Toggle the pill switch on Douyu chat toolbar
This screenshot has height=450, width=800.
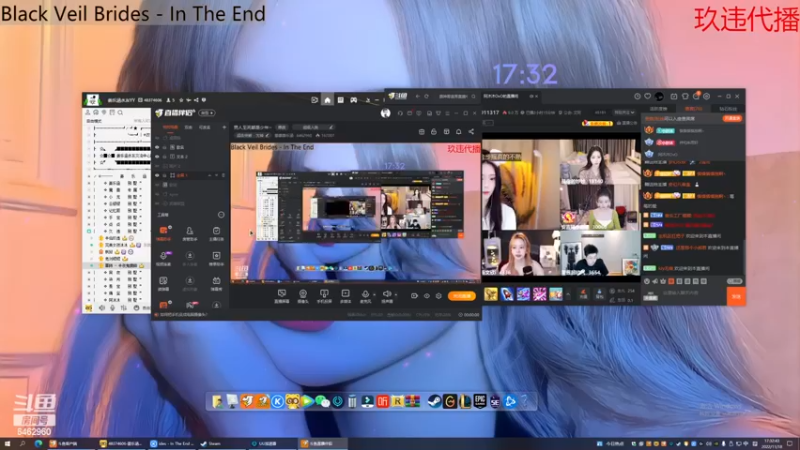coord(734,281)
